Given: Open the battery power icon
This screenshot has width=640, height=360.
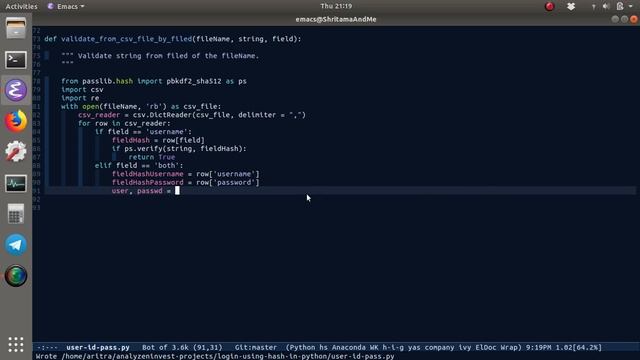Looking at the screenshot, I should click(620, 6).
